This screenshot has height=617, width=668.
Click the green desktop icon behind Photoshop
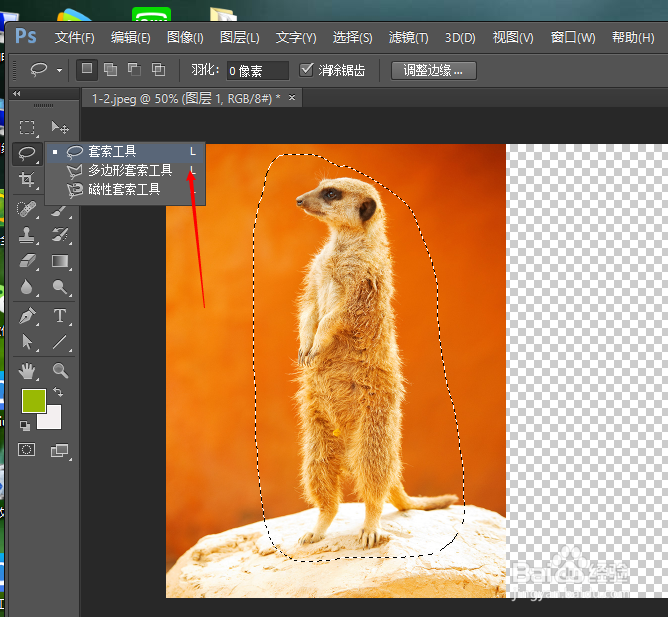pyautogui.click(x=151, y=14)
